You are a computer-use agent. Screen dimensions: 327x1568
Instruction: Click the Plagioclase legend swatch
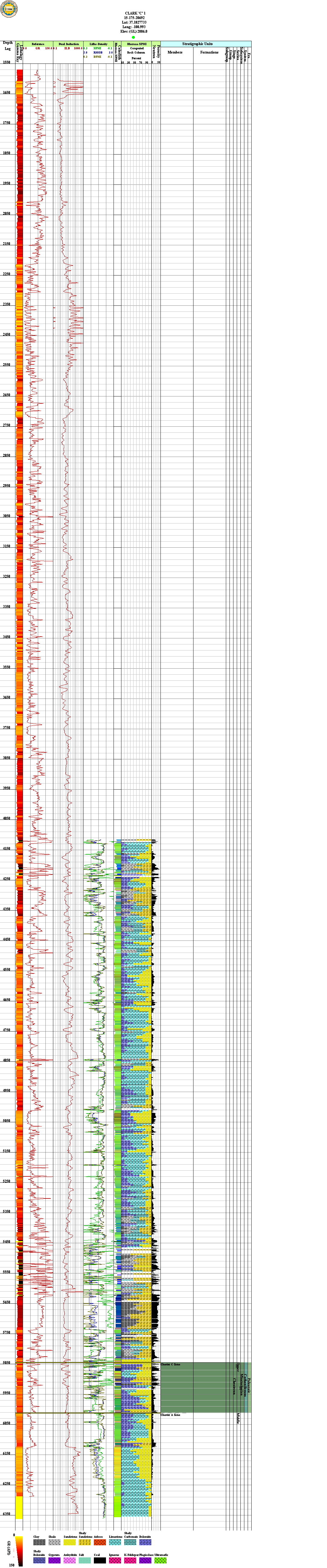[x=146, y=1560]
